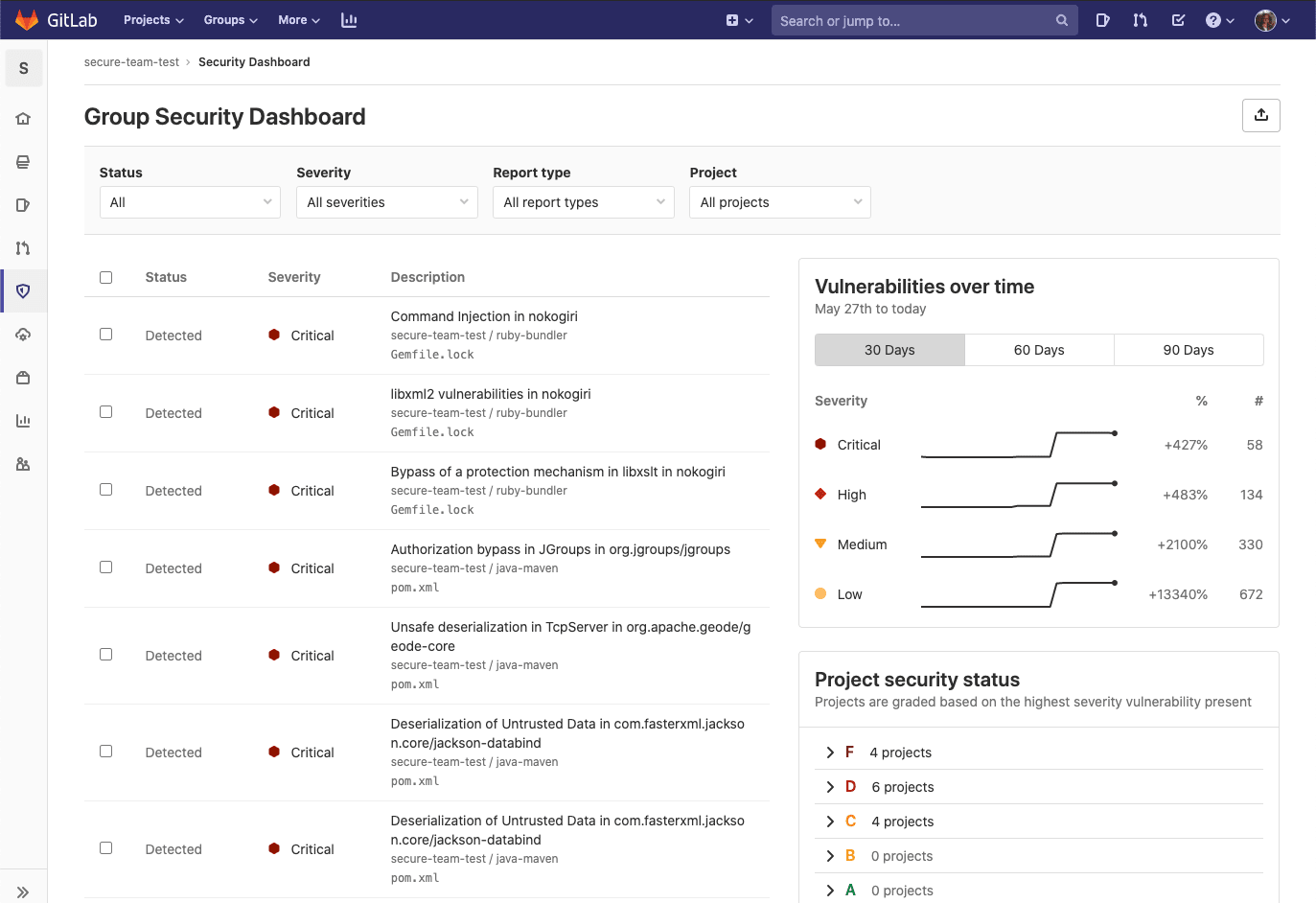Check the checkbox for Command Injection in nokogiri
Image resolution: width=1316 pixels, height=903 pixels.
(x=105, y=334)
